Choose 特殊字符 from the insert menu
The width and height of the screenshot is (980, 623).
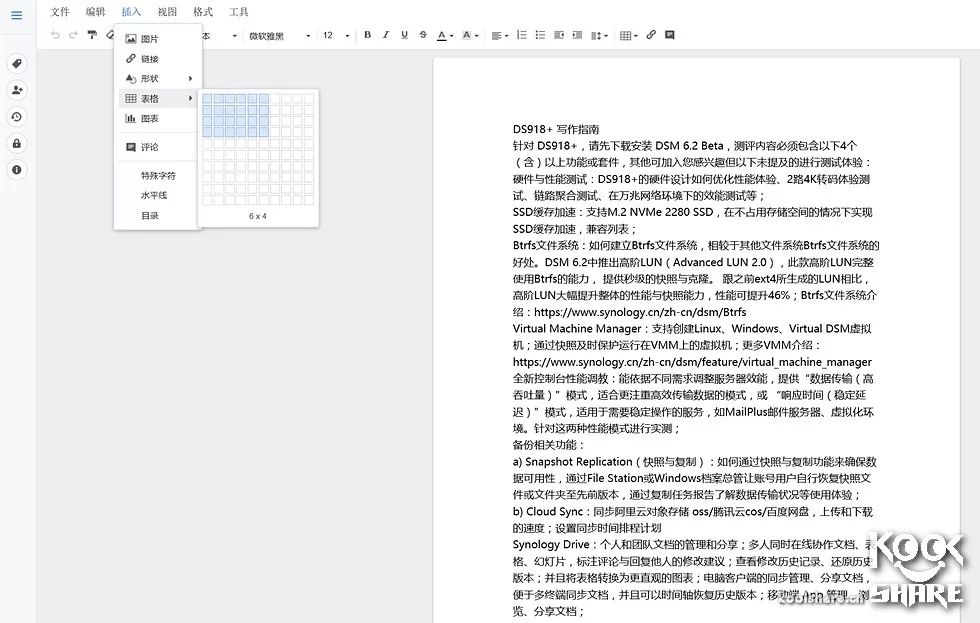coord(158,176)
